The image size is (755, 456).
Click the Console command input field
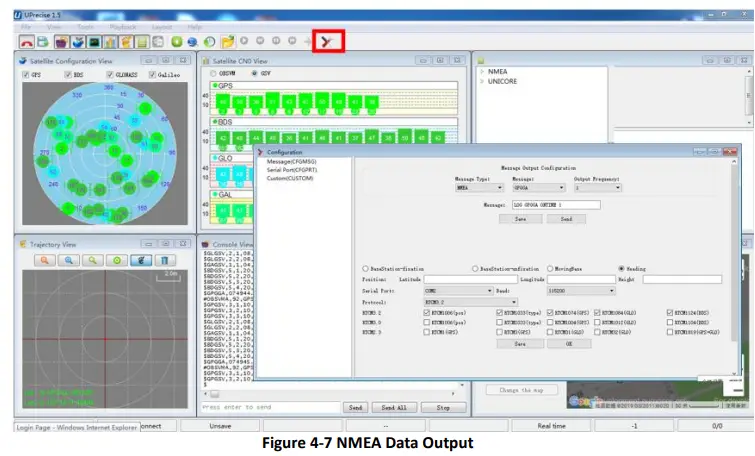[x=271, y=407]
